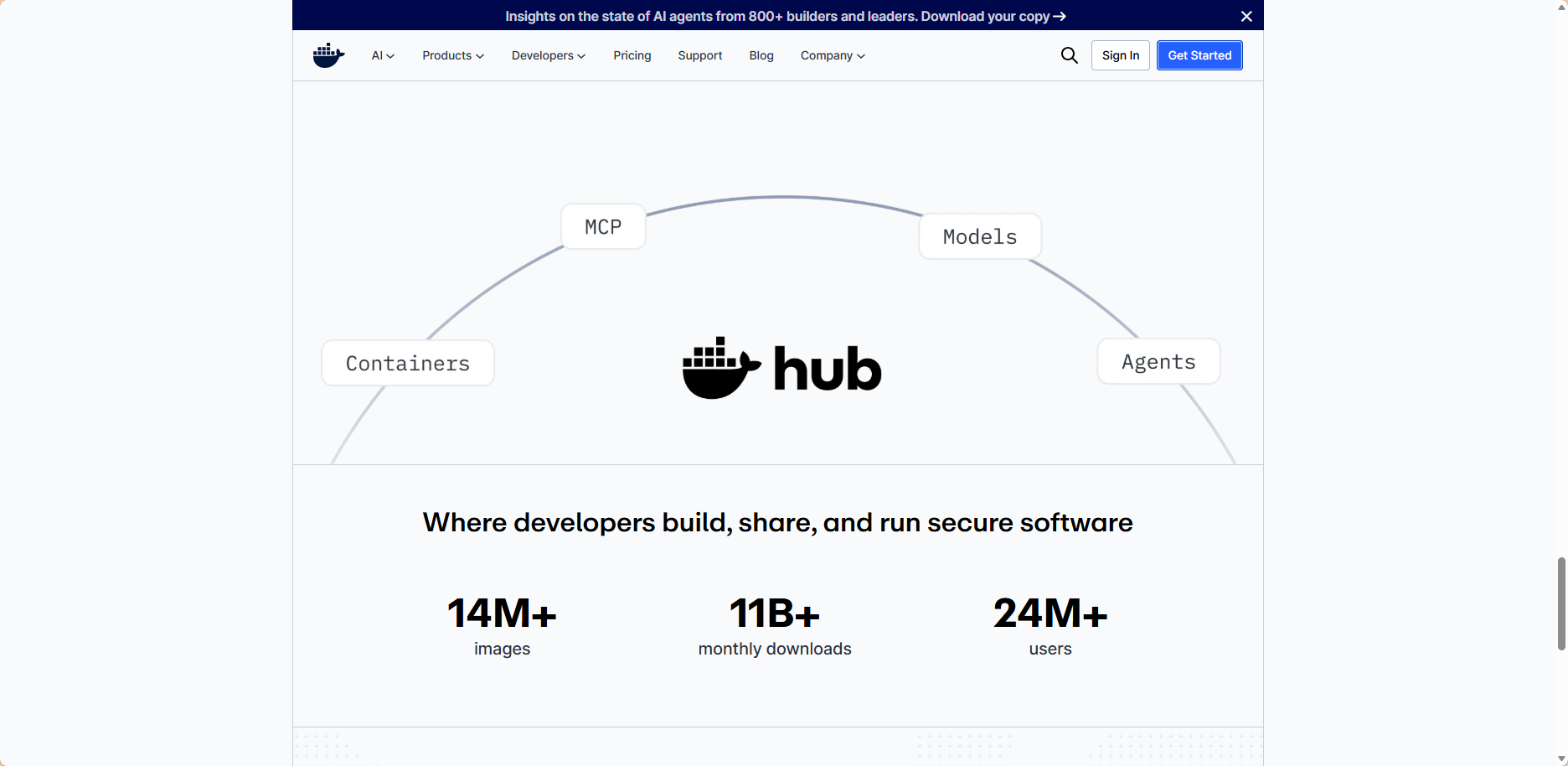Expand the Company dropdown menu
Viewport: 1568px width, 766px height.
(833, 55)
